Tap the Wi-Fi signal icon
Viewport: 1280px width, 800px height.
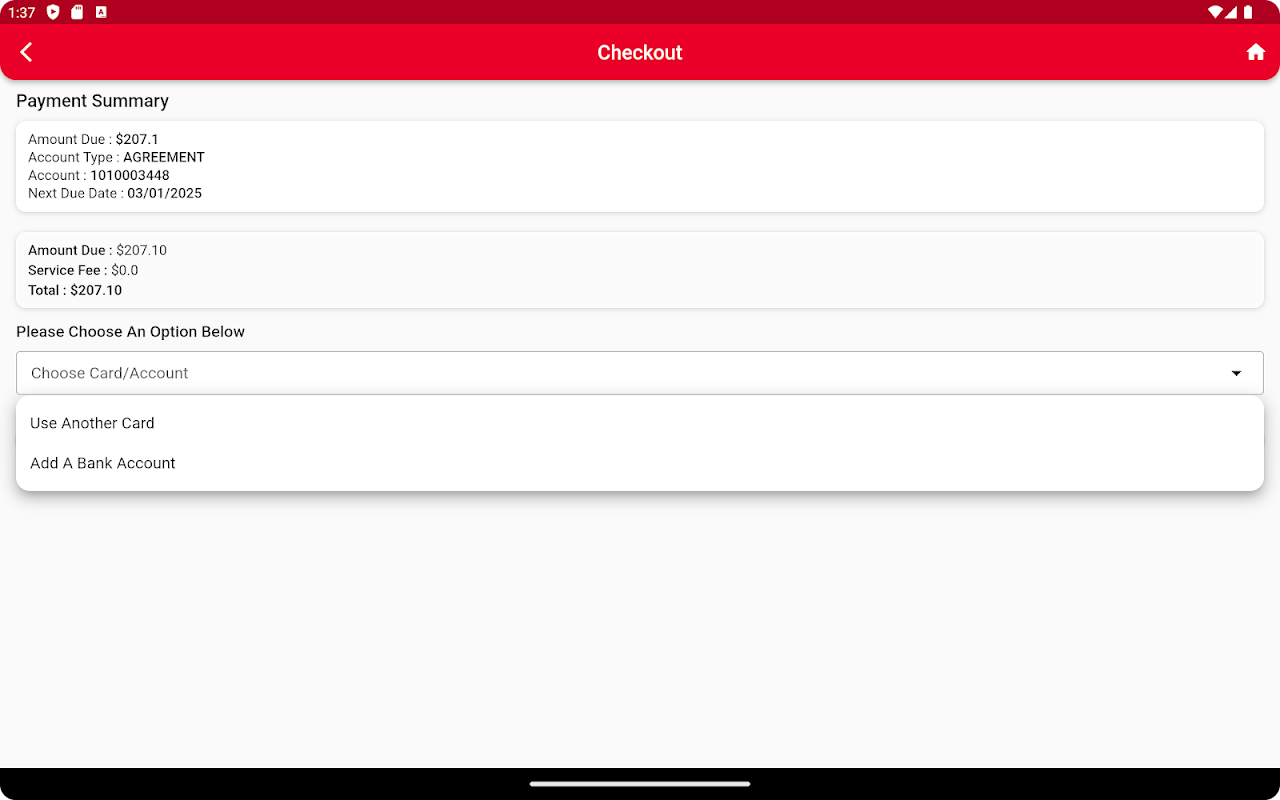point(1215,12)
